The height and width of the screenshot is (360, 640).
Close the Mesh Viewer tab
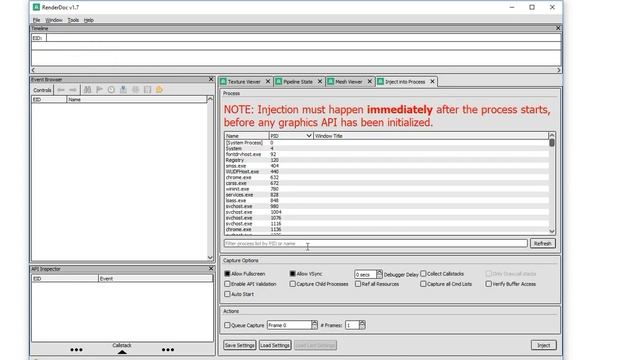click(369, 82)
